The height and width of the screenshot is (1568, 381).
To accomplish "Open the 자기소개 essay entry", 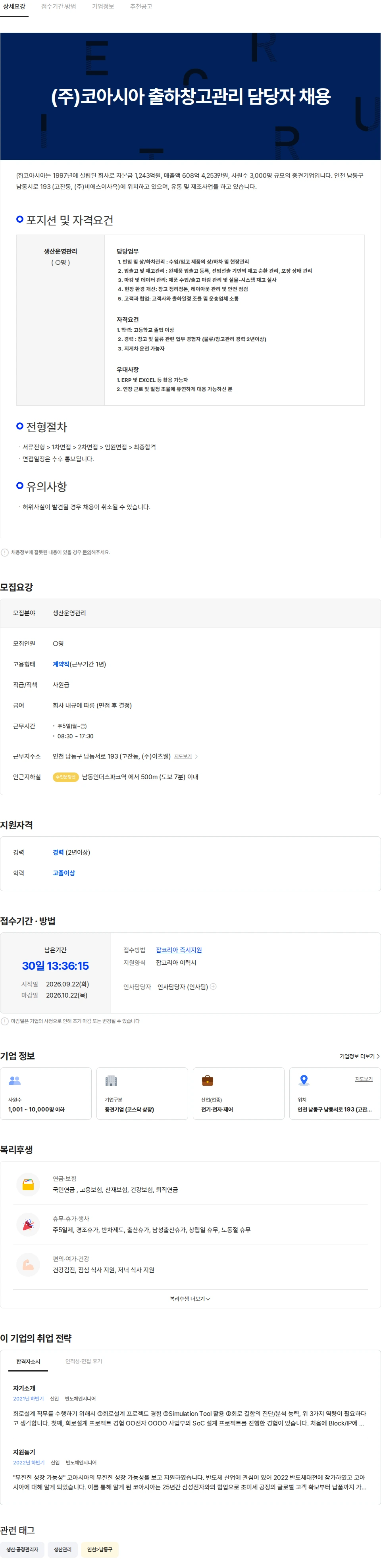I will [190, 1406].
